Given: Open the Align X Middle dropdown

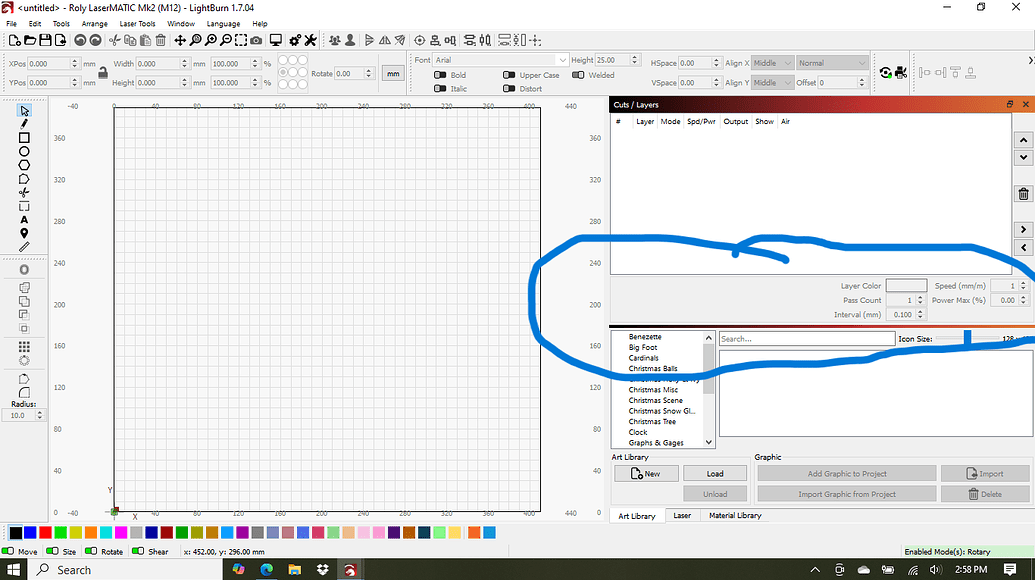Looking at the screenshot, I should (772, 63).
